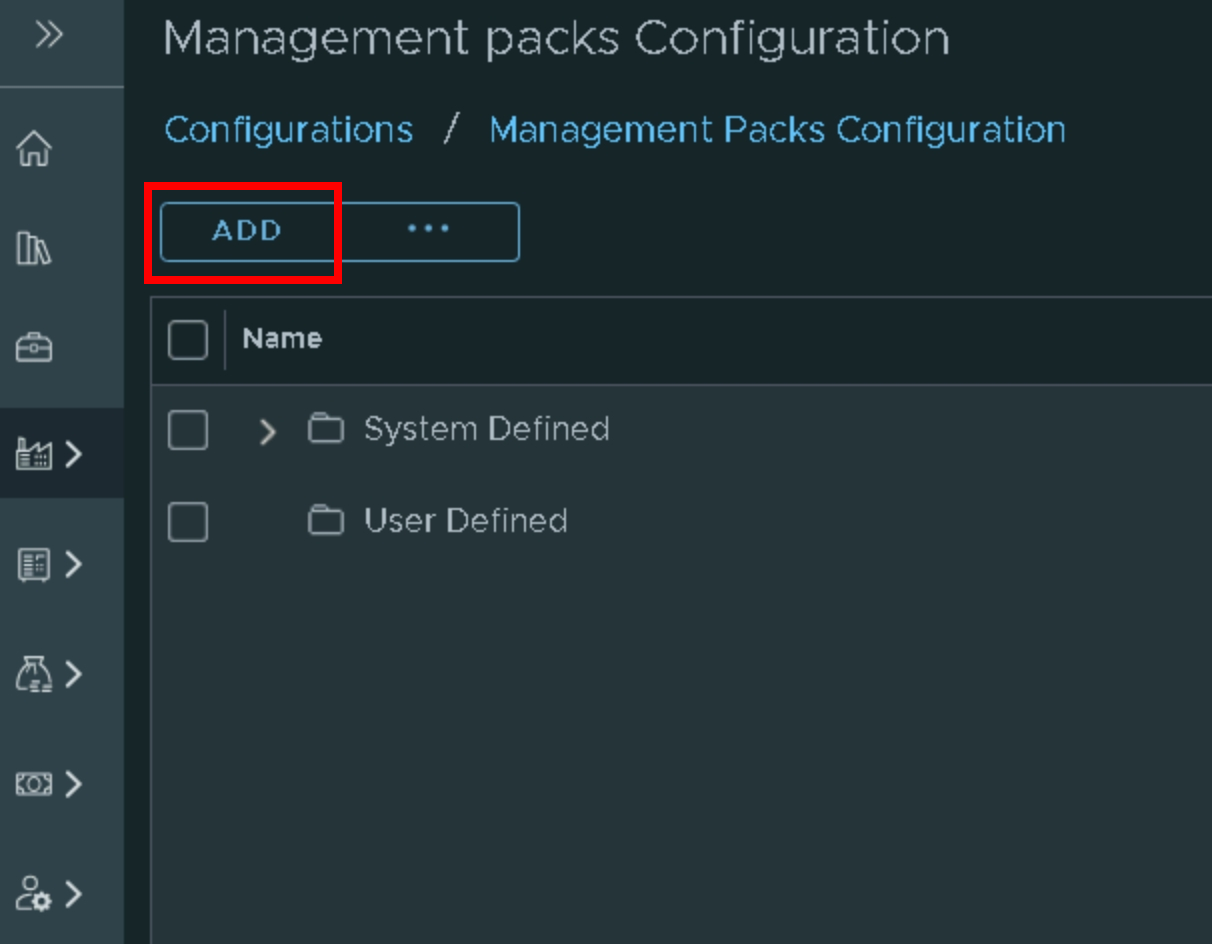Select the factory Operations sidebar icon

[x=34, y=455]
